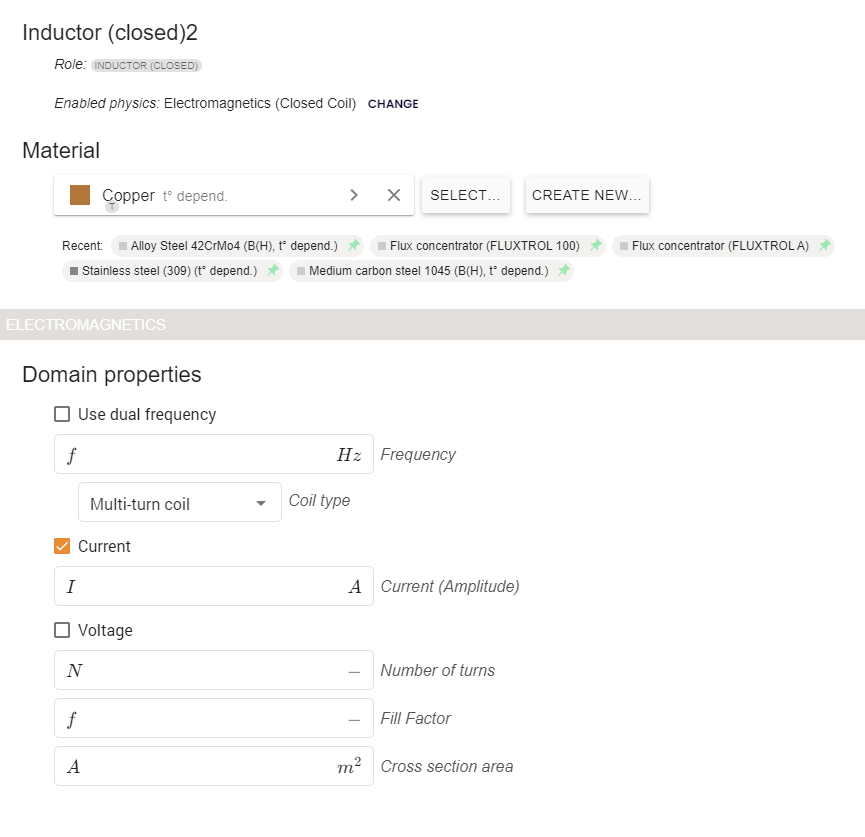This screenshot has width=865, height=837.
Task: Open the Multi-turn coil type dropdown
Action: pyautogui.click(x=179, y=503)
